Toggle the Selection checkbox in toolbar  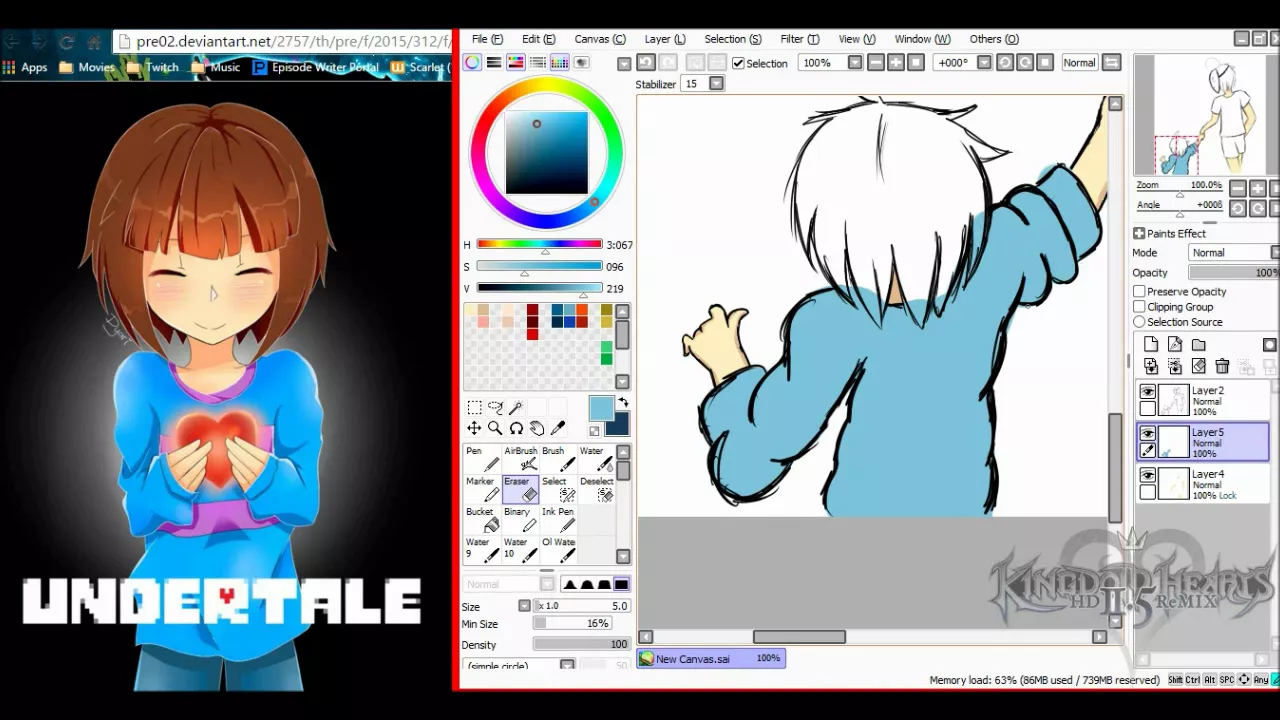[738, 63]
